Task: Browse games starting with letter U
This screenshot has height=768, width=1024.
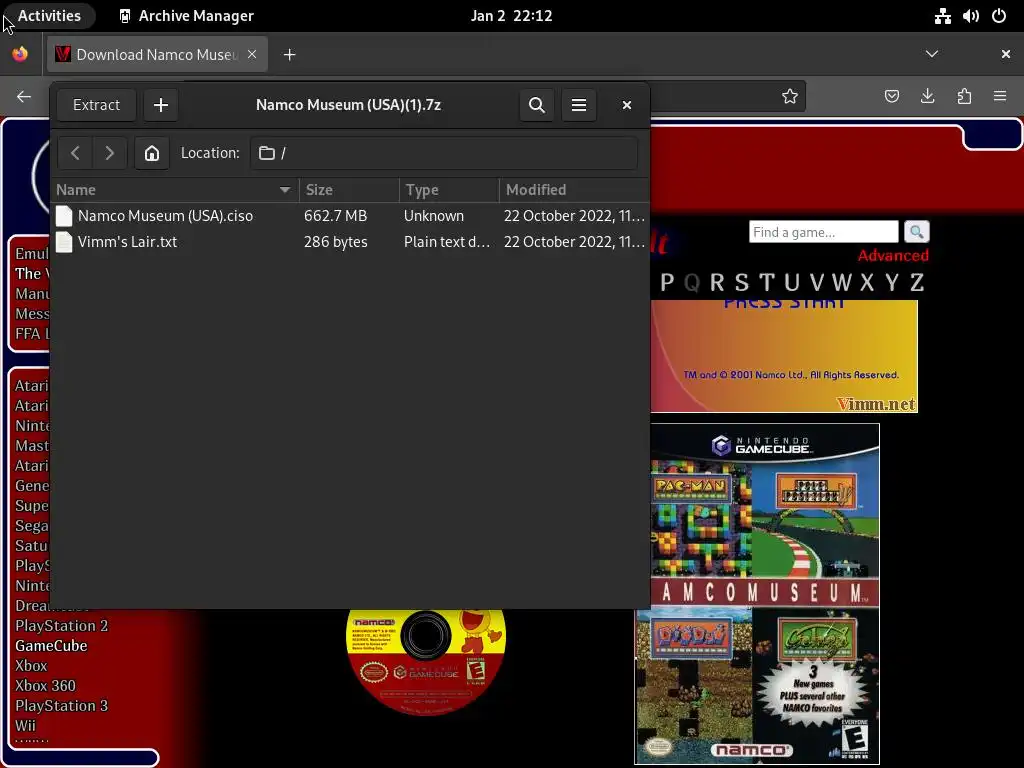Action: point(792,283)
